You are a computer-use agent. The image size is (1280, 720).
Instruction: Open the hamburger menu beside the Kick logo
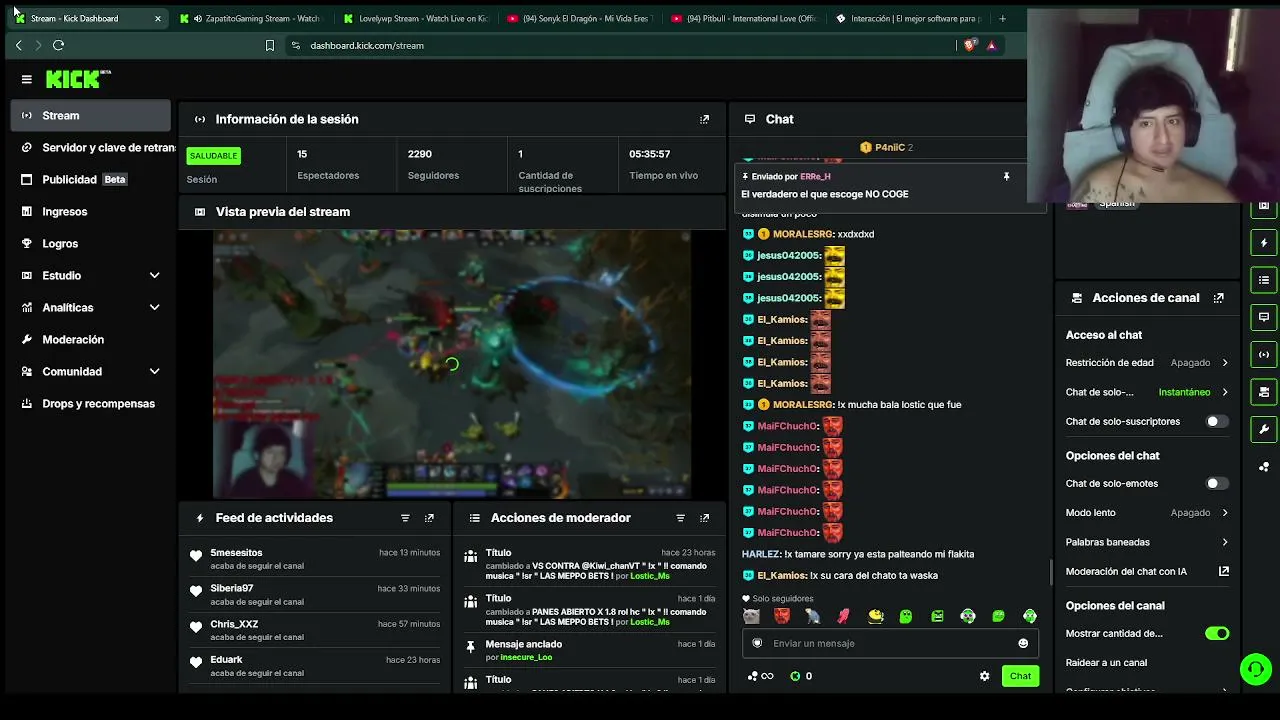coord(27,79)
